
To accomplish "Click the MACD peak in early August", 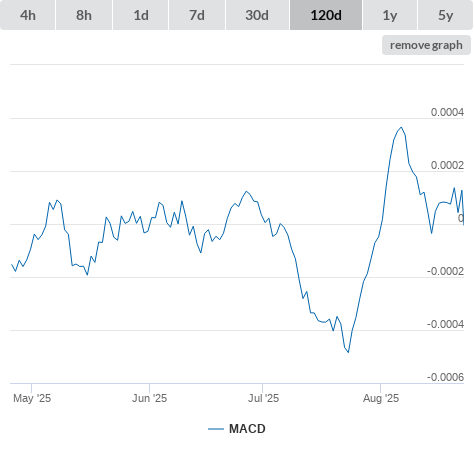I will point(401,127).
